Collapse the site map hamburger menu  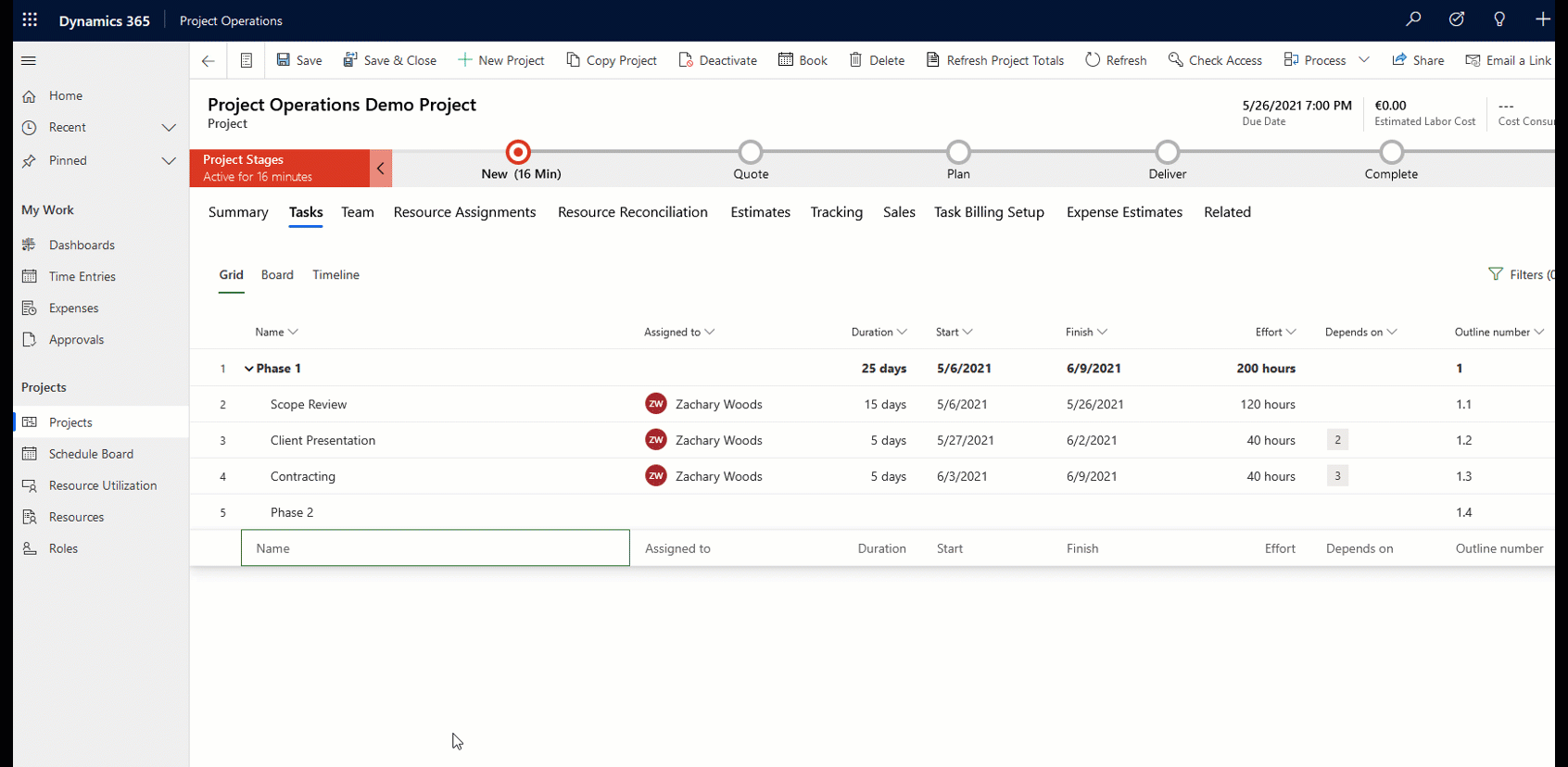click(x=29, y=60)
